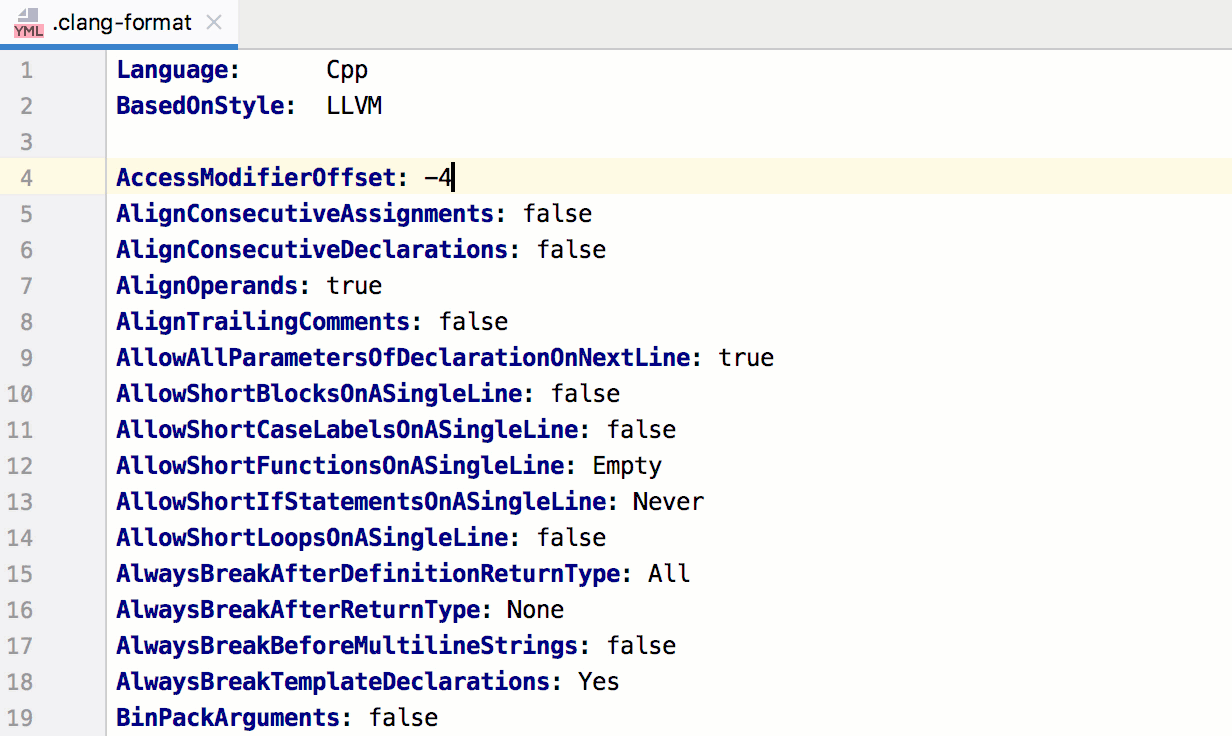1232x736 pixels.
Task: Click the Never value of AllowShortIfStatementsOnASingleLine
Action: pos(668,502)
